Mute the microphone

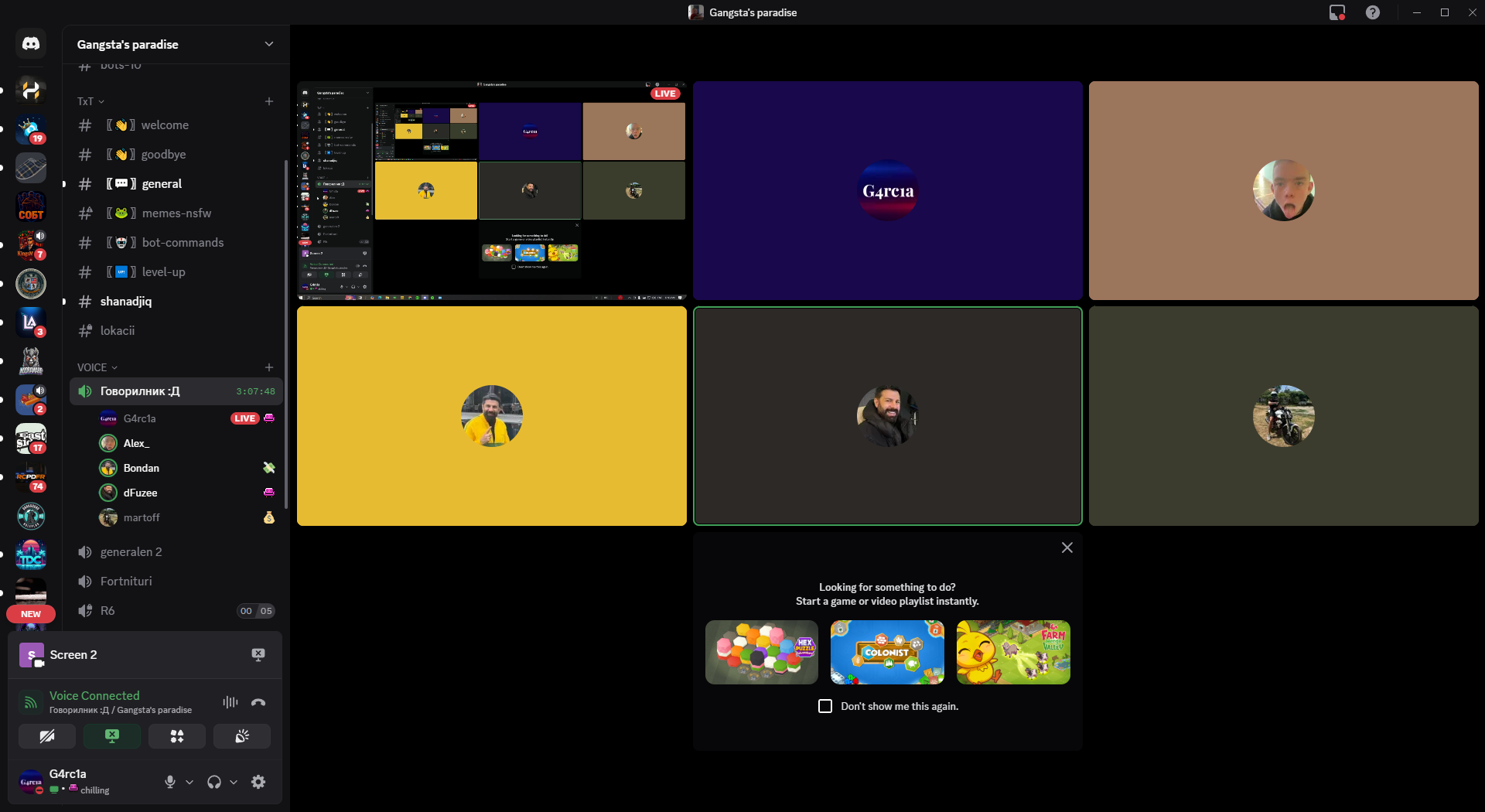pyautogui.click(x=170, y=782)
